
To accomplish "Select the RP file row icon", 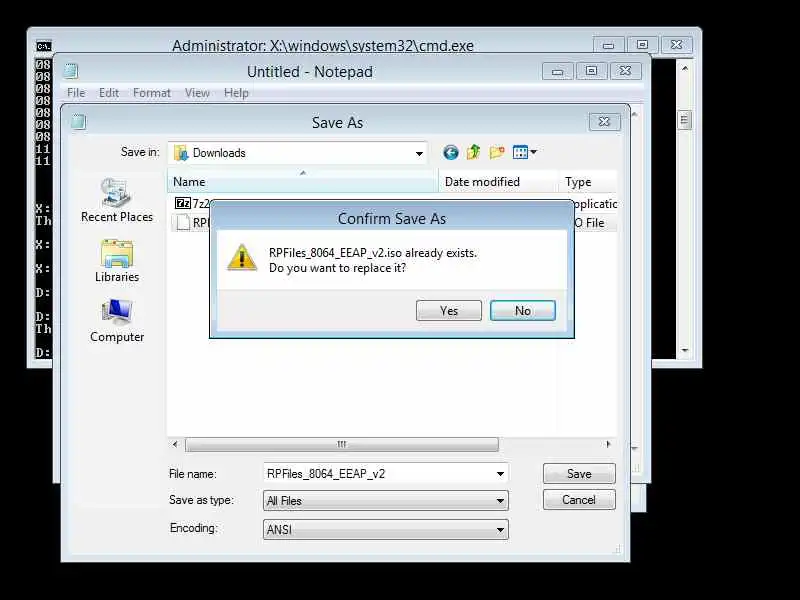I will click(183, 223).
